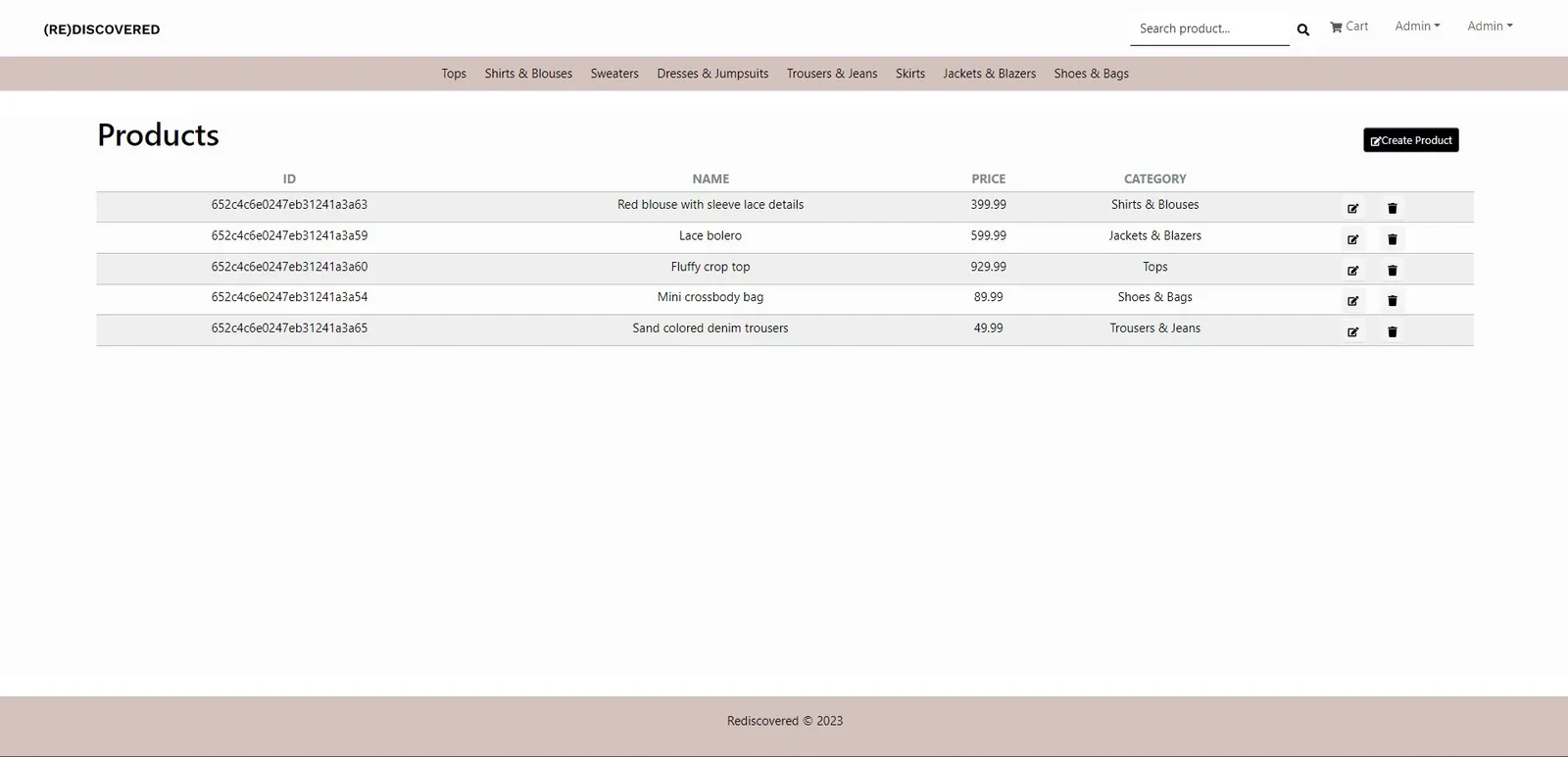Delete the Red blouse with sleeve lace details product
This screenshot has width=1568, height=757.
[x=1392, y=208]
